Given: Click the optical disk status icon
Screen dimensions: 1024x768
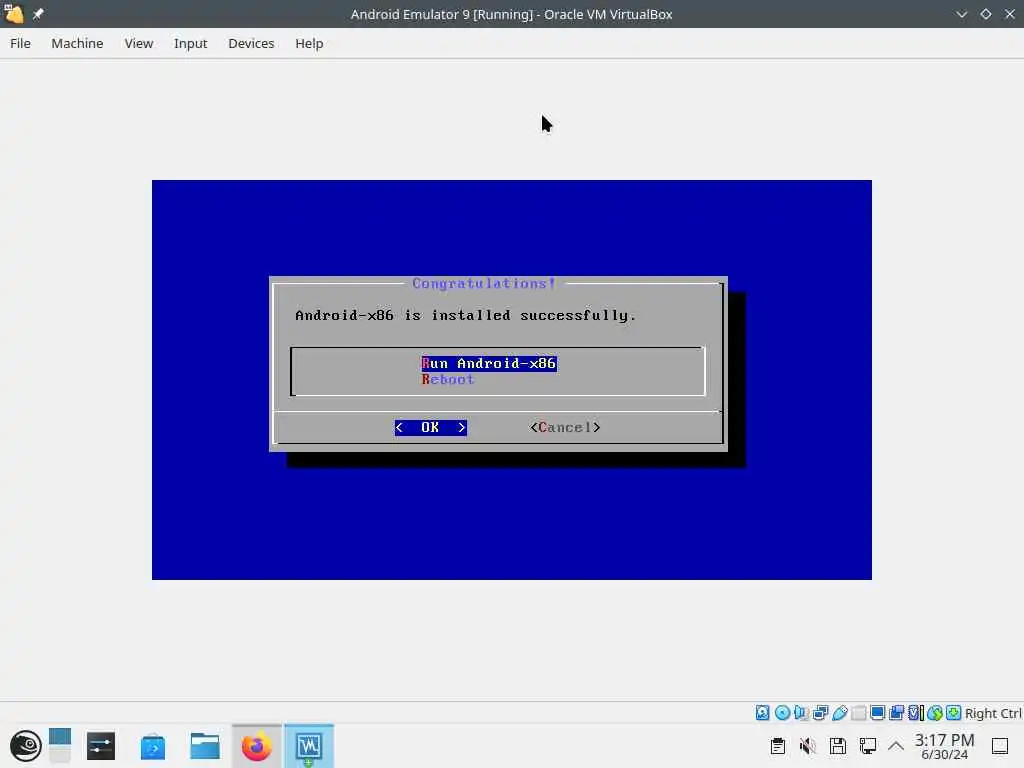Looking at the screenshot, I should [x=782, y=713].
